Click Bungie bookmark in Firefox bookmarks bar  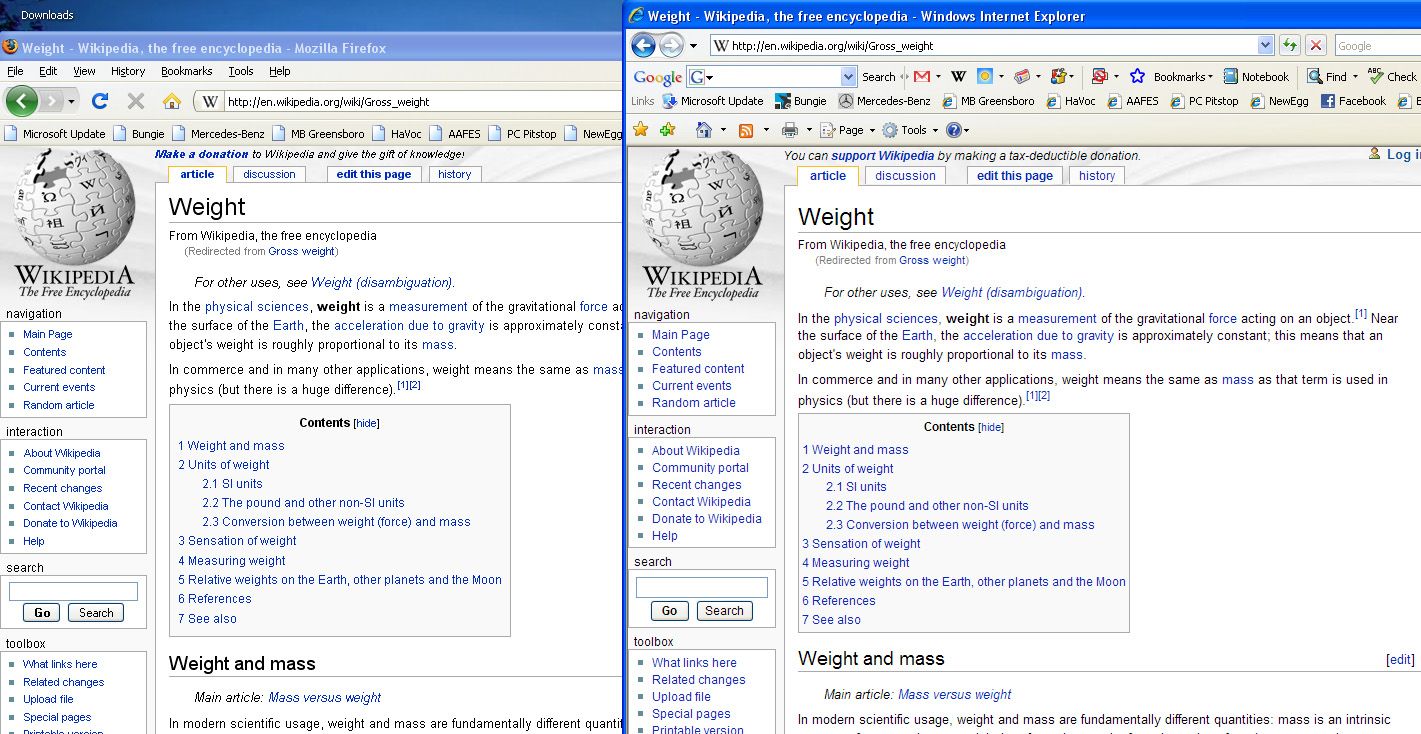click(x=138, y=133)
